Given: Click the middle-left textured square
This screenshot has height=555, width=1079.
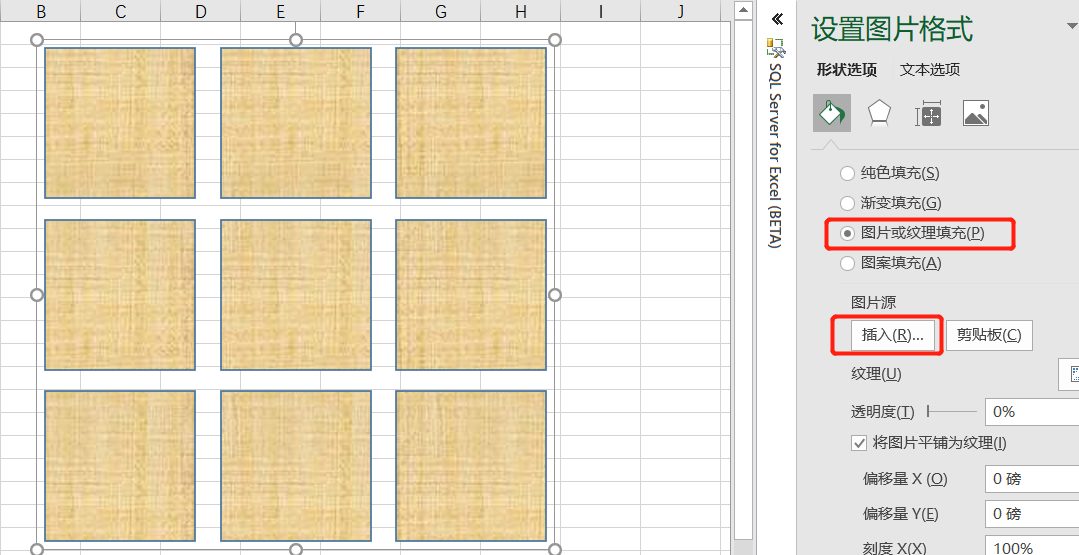Looking at the screenshot, I should click(x=120, y=294).
